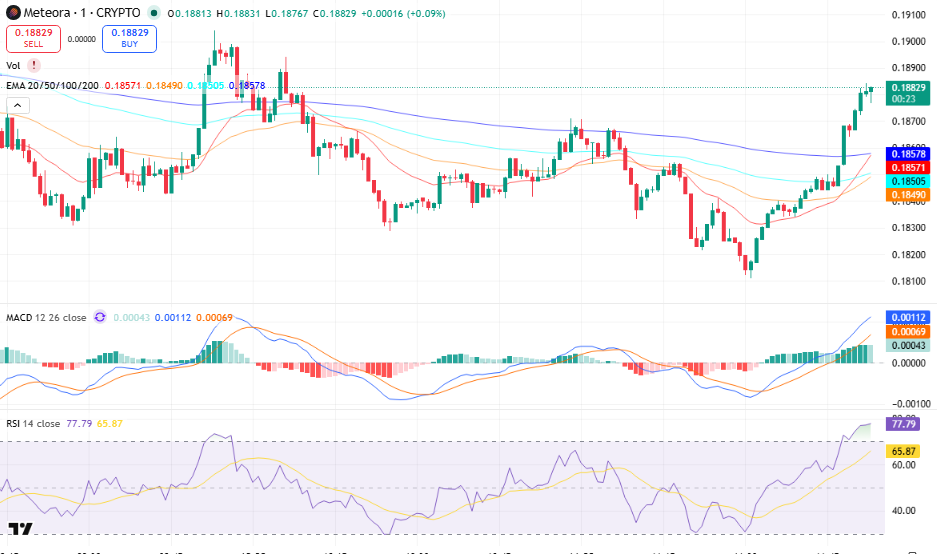The height and width of the screenshot is (554, 937).
Task: Select the RSI 14 close label
Action: (33, 423)
